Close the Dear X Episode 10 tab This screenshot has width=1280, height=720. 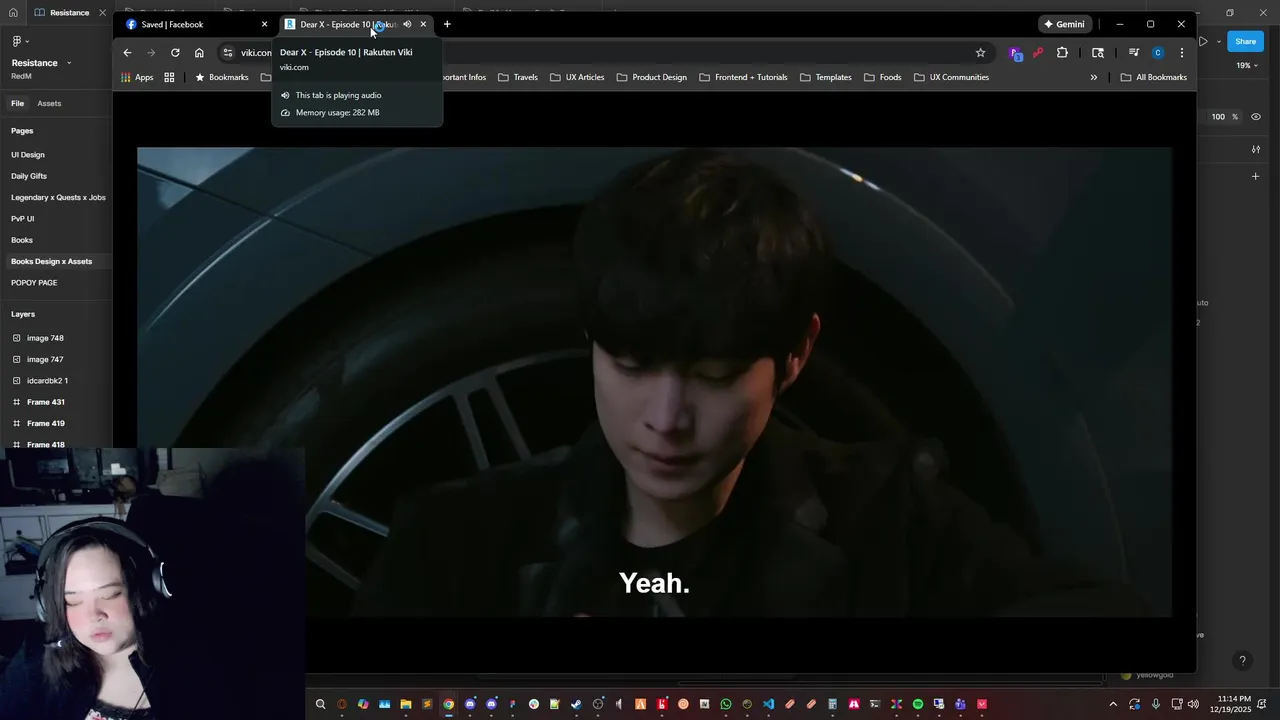pyautogui.click(x=423, y=24)
